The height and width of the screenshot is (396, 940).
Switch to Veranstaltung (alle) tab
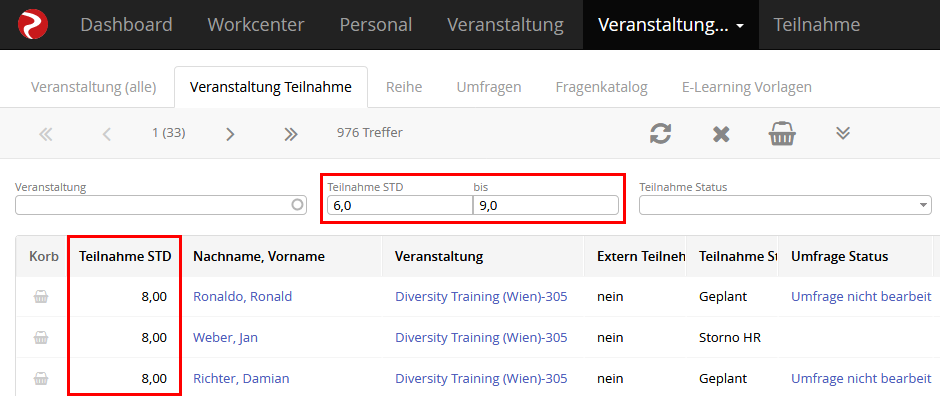coord(94,87)
